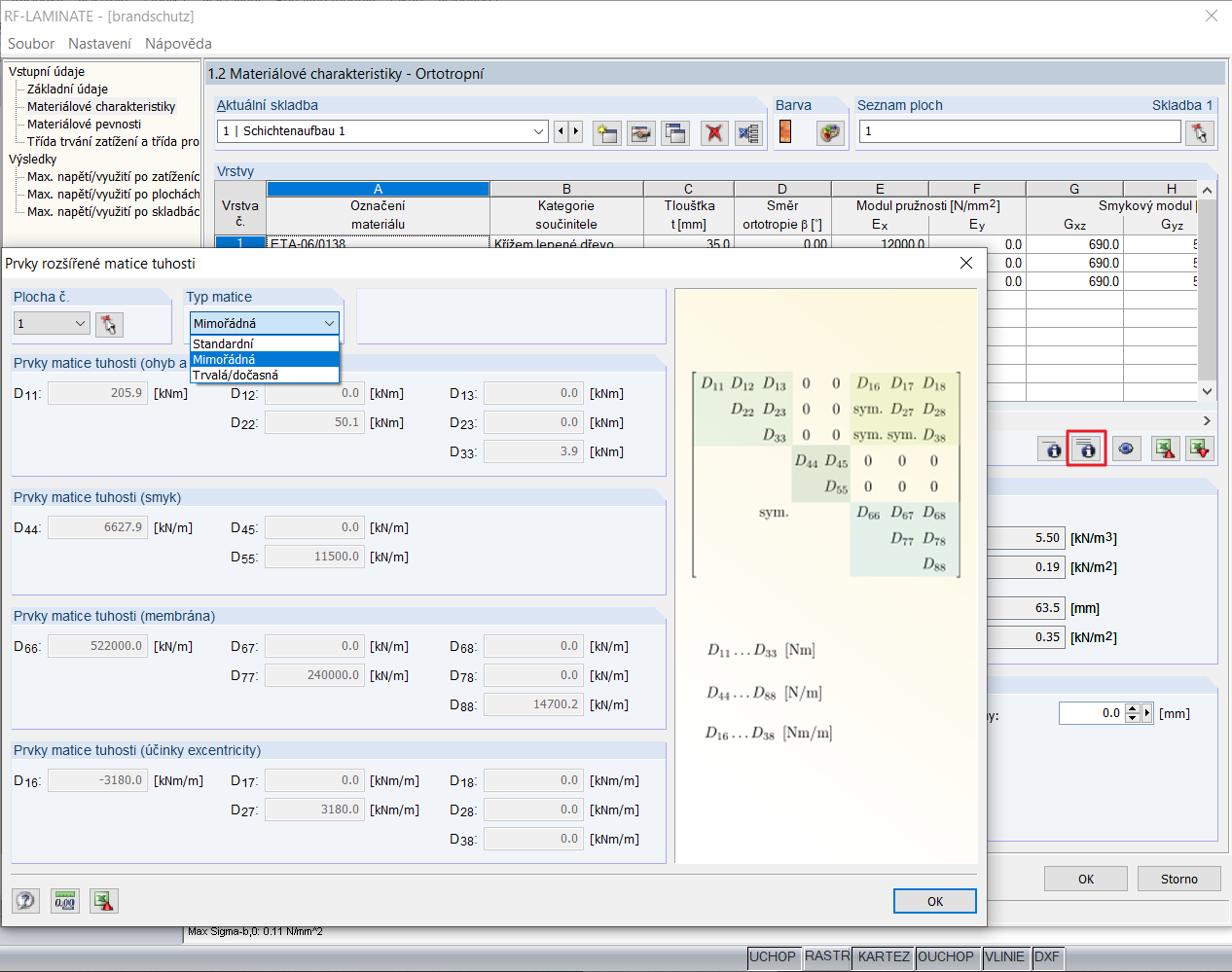Increase the 0.0 mm spinner value
Viewport: 1232px width, 972px height.
(x=1132, y=709)
